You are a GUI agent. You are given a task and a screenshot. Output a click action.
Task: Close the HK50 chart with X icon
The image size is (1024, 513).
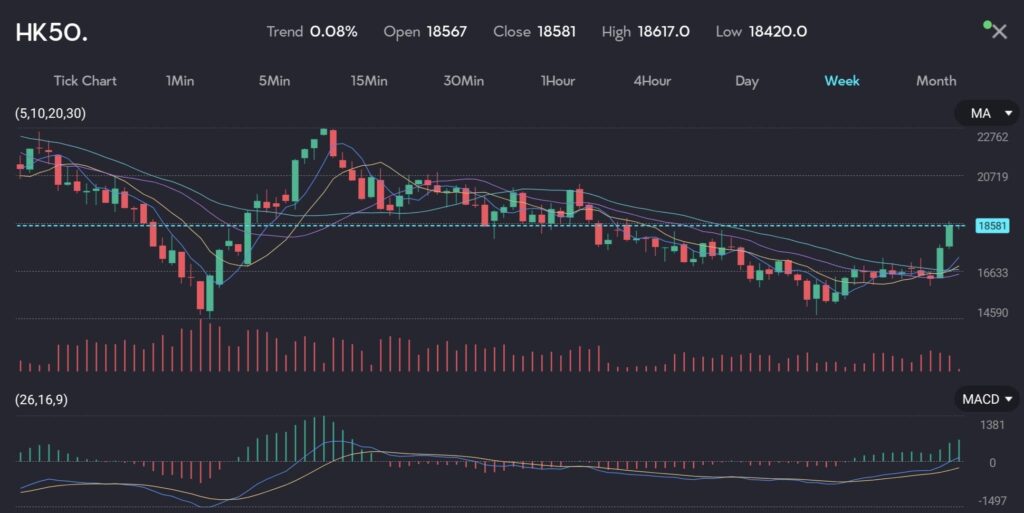click(x=999, y=32)
